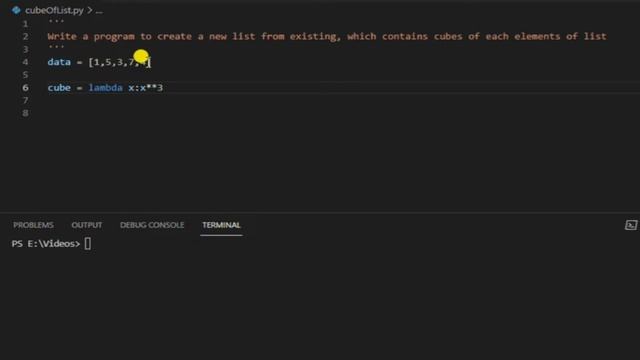This screenshot has height=360, width=640.
Task: Click the word 'program' in the docstring
Action: [114, 36]
